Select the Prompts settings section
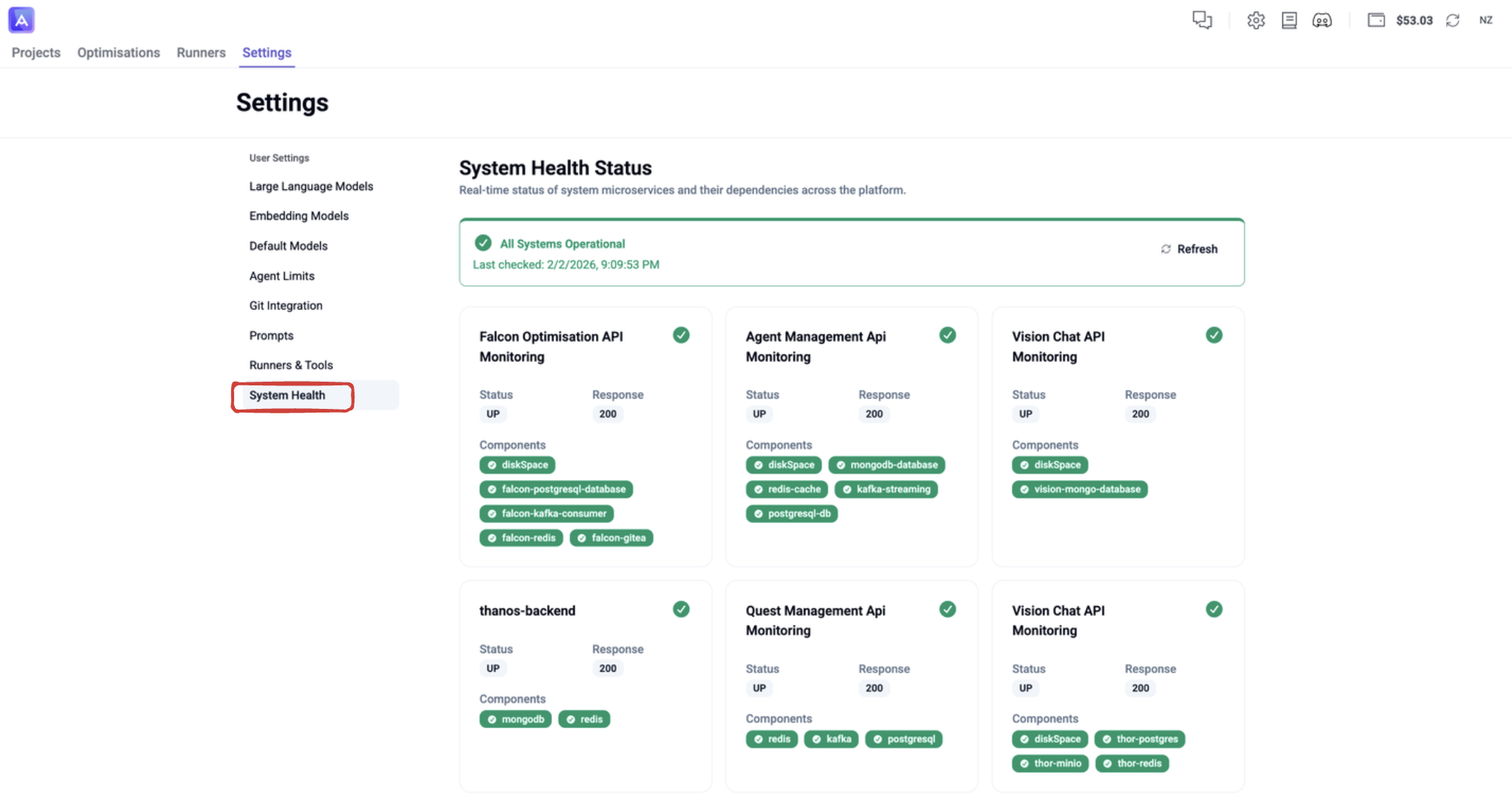This screenshot has height=806, width=1512. pos(271,335)
